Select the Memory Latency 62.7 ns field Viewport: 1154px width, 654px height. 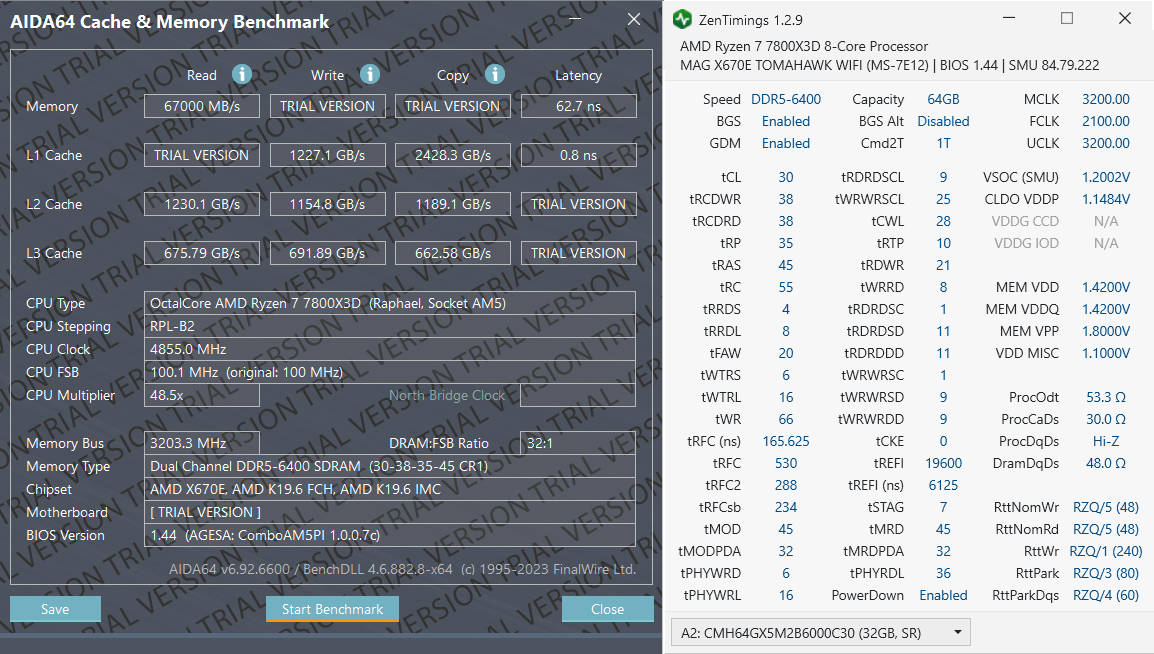578,106
